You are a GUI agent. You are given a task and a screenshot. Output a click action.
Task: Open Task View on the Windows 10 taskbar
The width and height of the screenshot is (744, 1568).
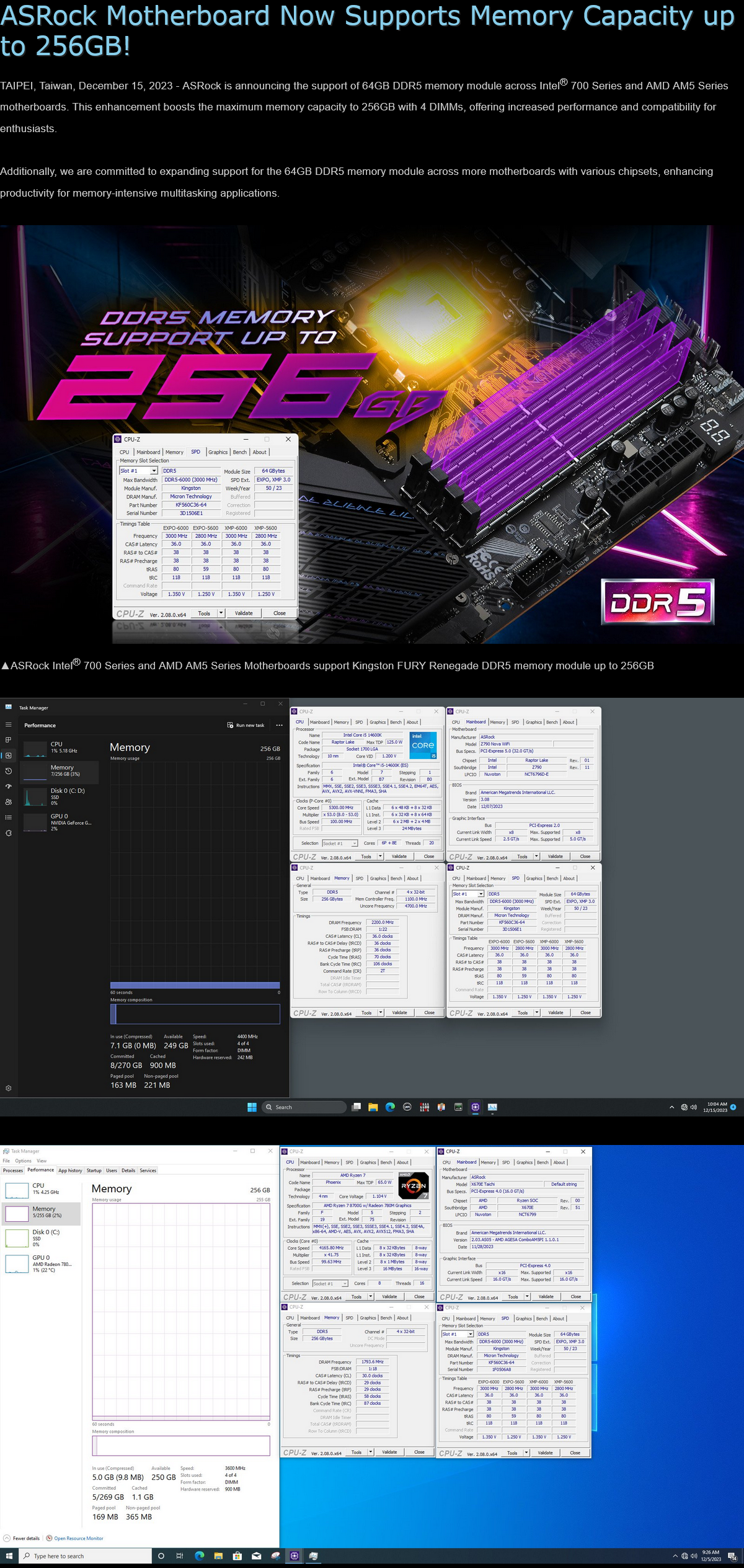pos(180,1556)
